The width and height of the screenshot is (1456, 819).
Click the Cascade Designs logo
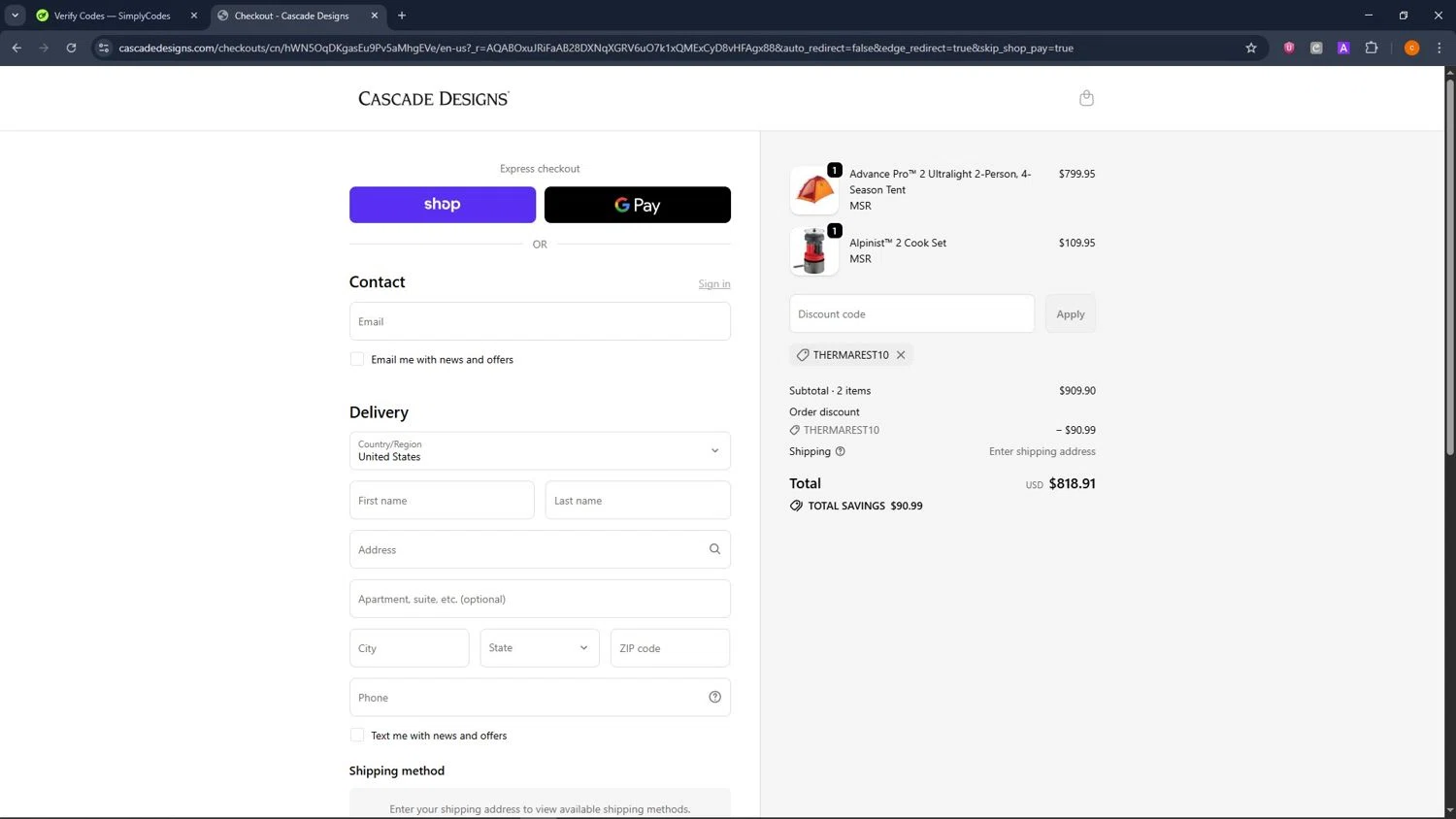pos(434,99)
